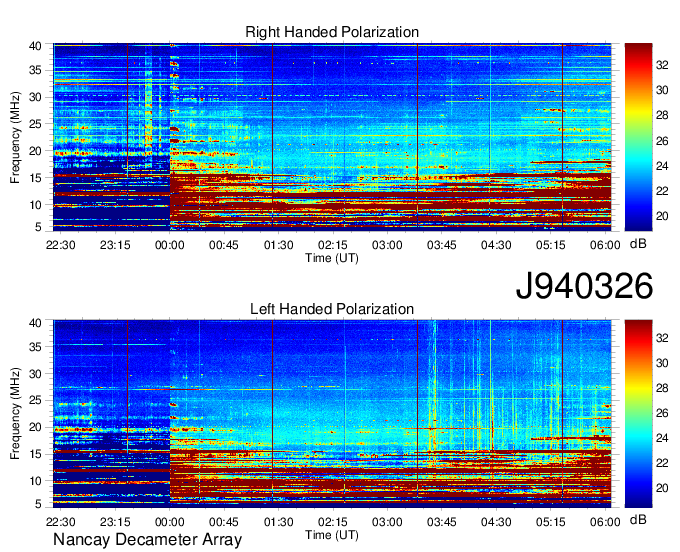Click the dB unit beside Left Handed colorbar
680x552 pixels.
(x=638, y=519)
